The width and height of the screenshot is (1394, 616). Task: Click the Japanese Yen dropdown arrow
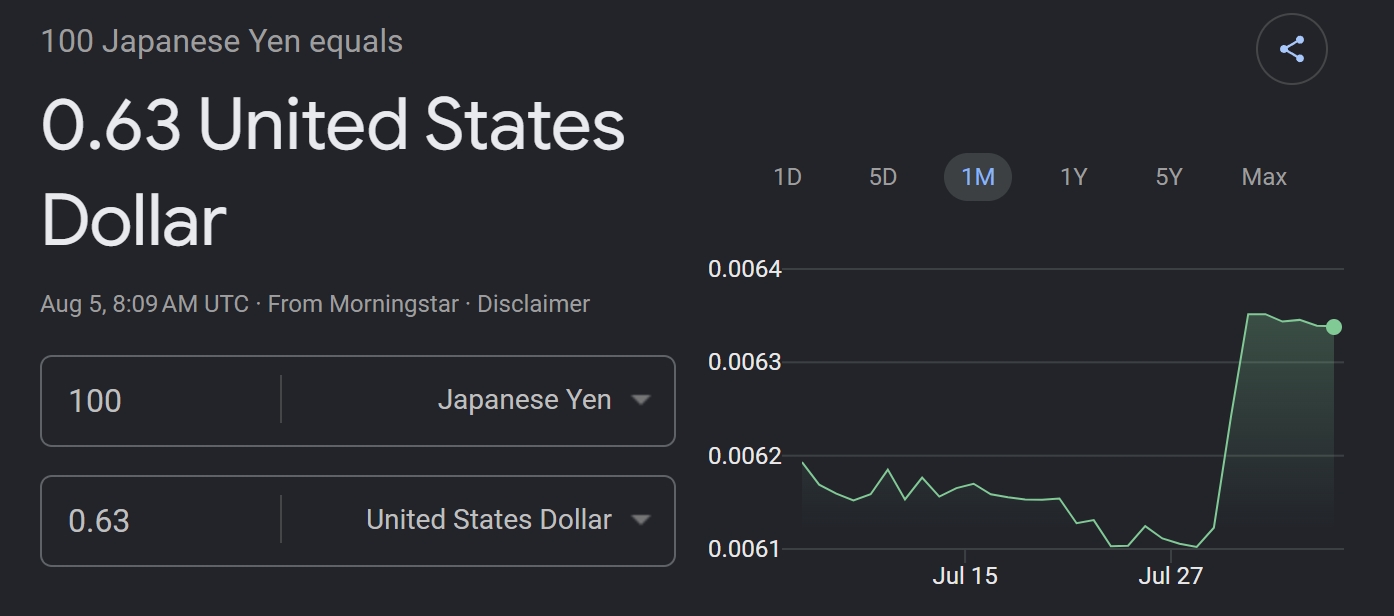(x=641, y=400)
